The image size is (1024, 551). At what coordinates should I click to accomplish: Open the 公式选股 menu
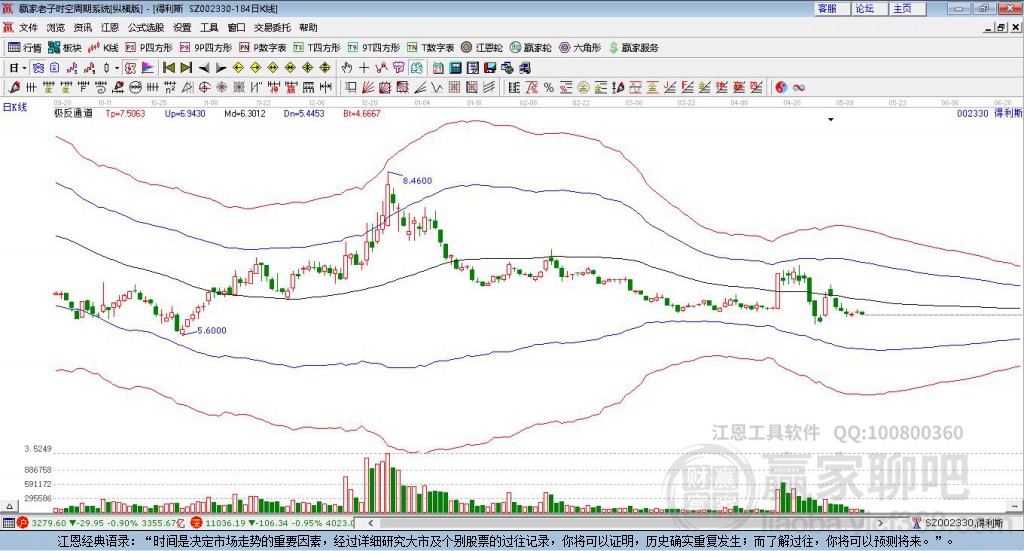pyautogui.click(x=146, y=27)
